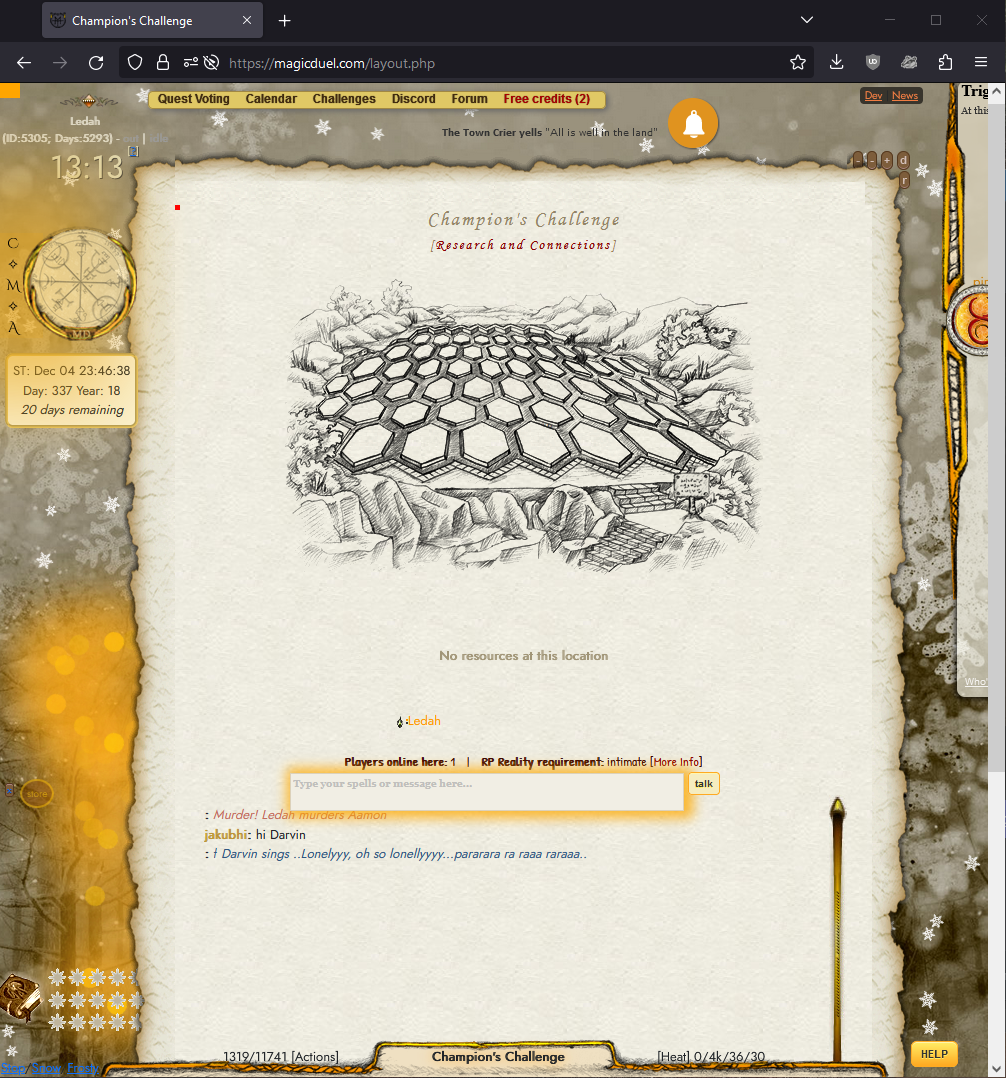The width and height of the screenshot is (1006, 1078).
Task: Click the yellow HELP button
Action: (x=933, y=1054)
